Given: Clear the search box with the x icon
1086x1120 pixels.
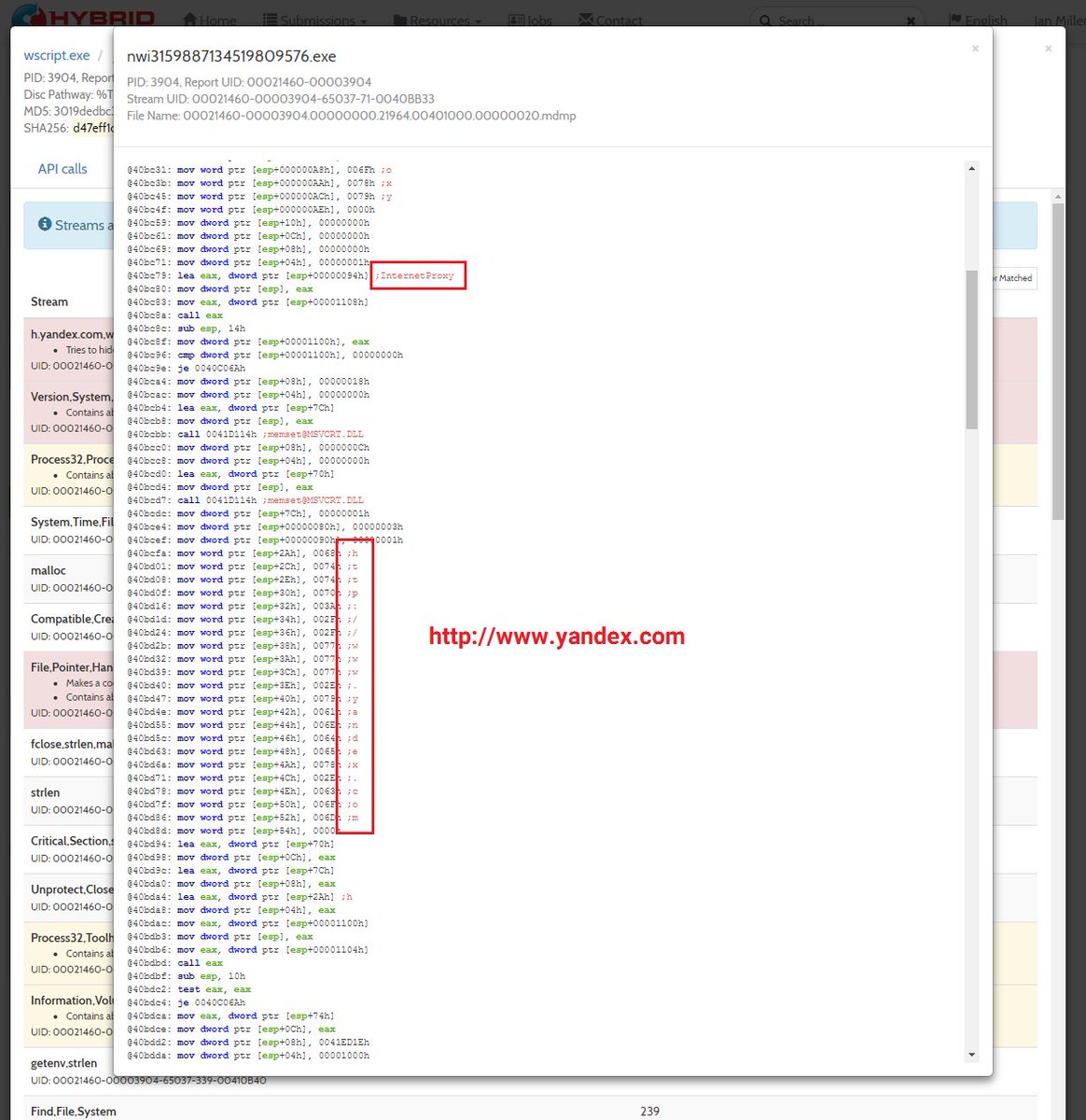Looking at the screenshot, I should pyautogui.click(x=911, y=21).
